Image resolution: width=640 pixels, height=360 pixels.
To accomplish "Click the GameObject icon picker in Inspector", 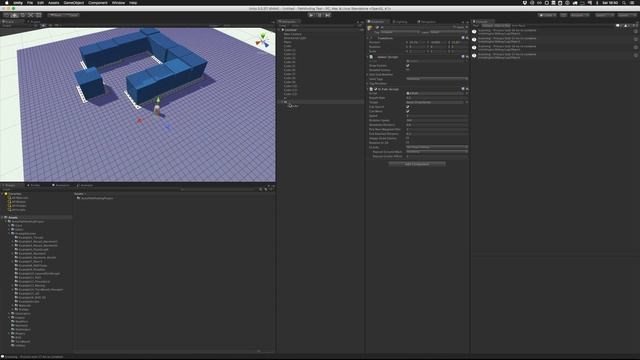I will 370,28.
